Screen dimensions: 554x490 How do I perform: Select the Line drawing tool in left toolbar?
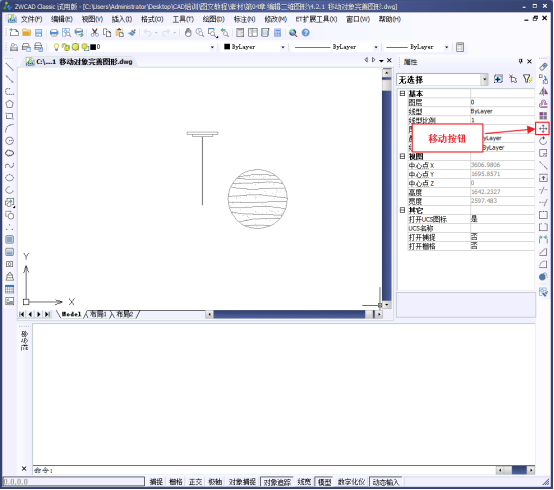click(10, 67)
